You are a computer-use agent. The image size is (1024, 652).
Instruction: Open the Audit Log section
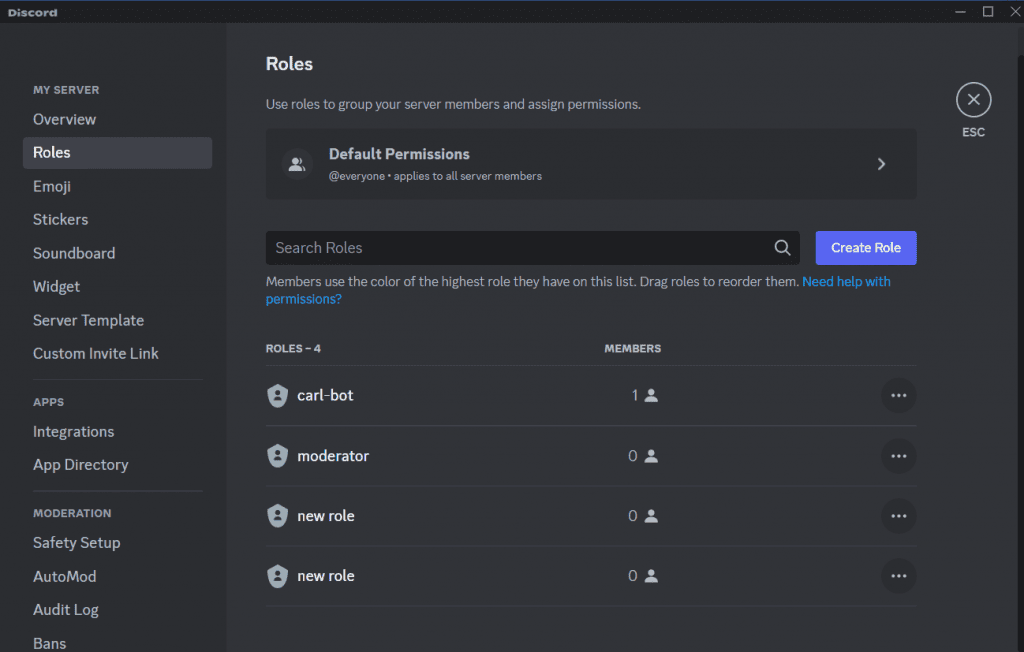66,610
